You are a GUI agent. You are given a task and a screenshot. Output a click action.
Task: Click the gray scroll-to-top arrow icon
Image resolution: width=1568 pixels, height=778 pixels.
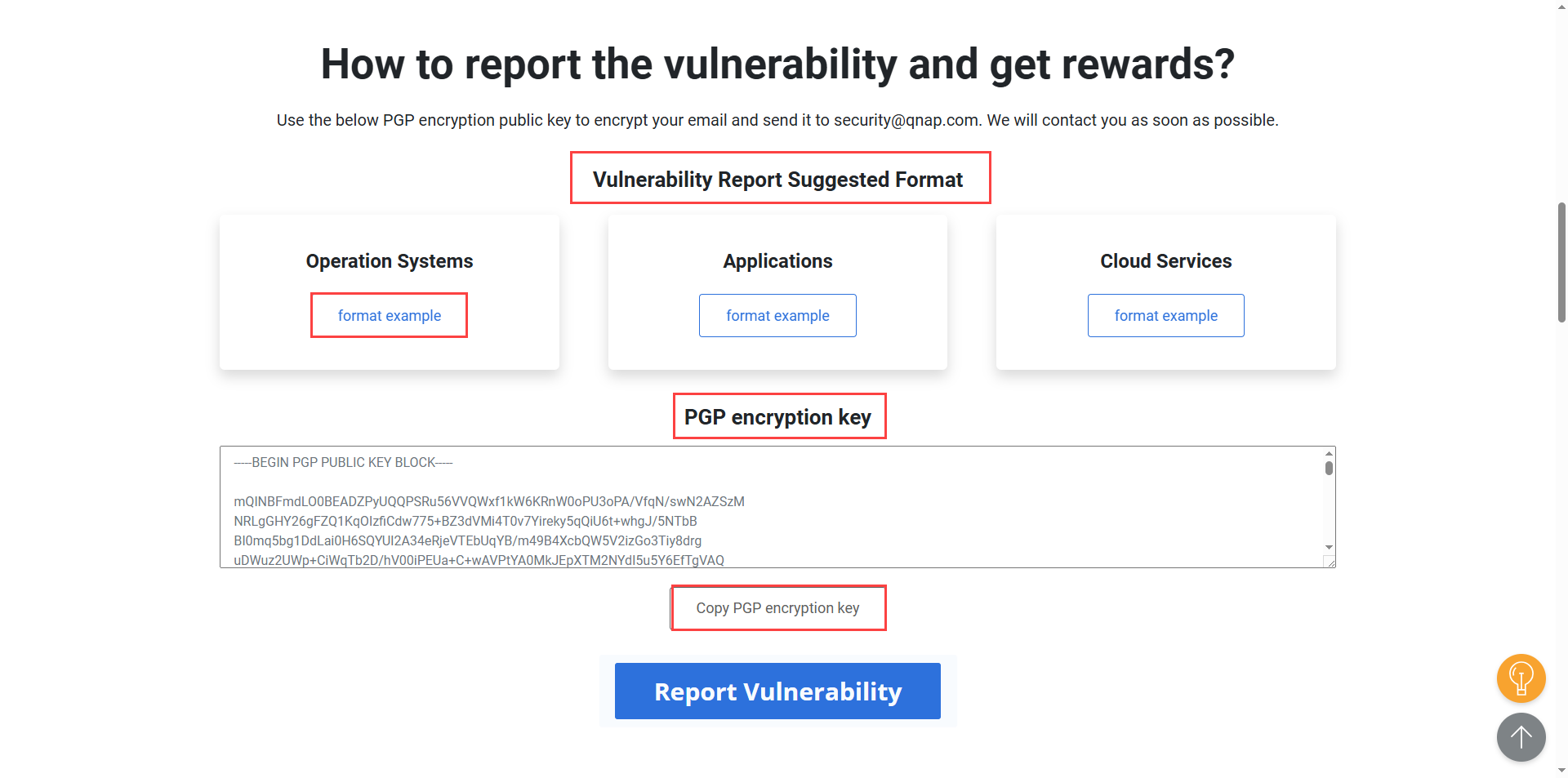(x=1521, y=737)
